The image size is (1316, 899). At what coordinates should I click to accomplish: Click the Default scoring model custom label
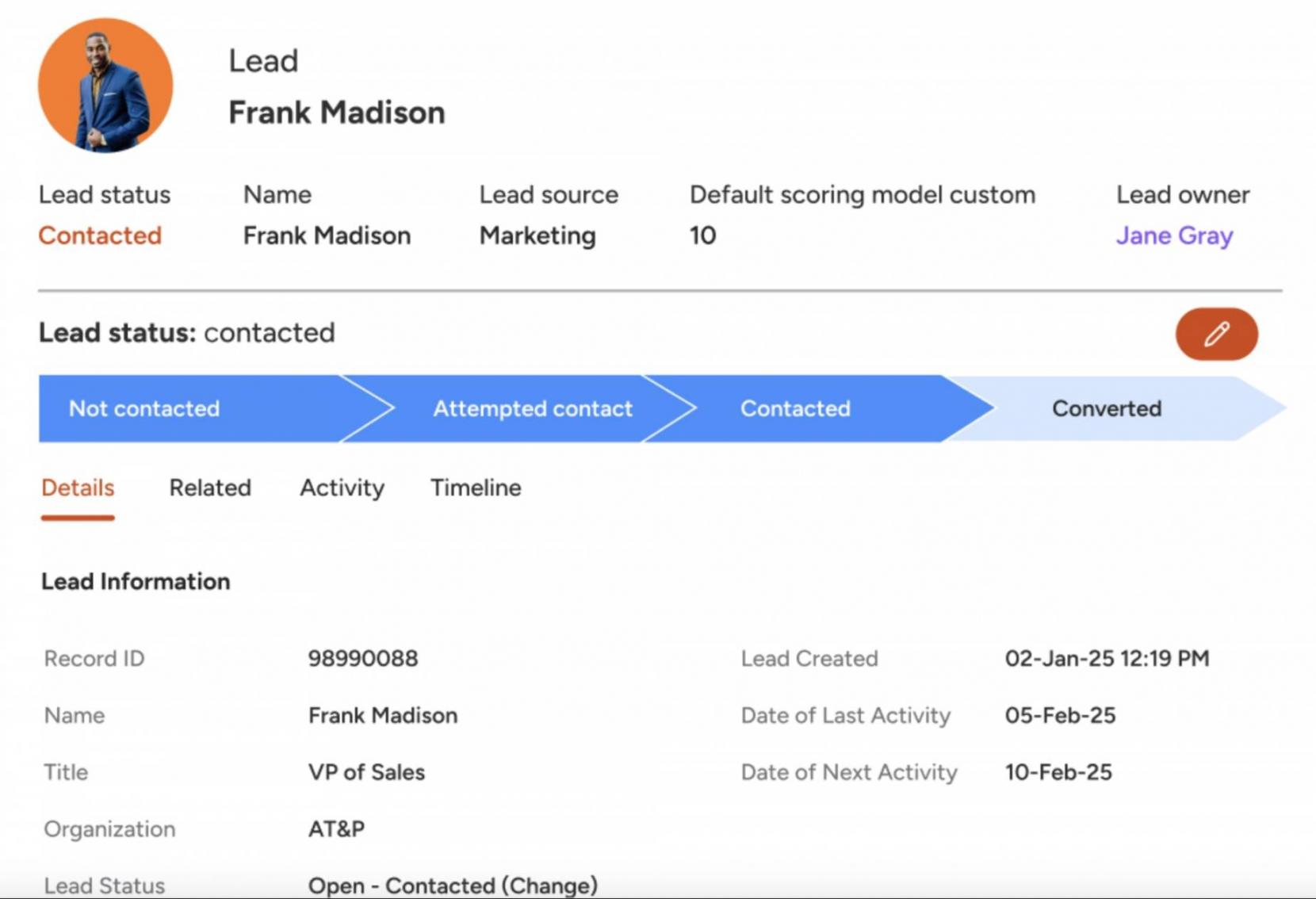[863, 195]
